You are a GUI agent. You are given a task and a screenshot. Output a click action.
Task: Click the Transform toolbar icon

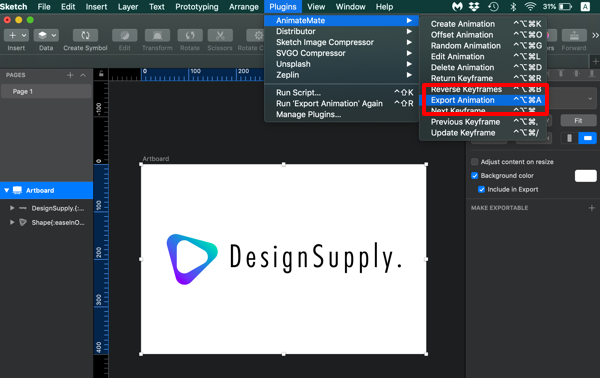tap(157, 35)
